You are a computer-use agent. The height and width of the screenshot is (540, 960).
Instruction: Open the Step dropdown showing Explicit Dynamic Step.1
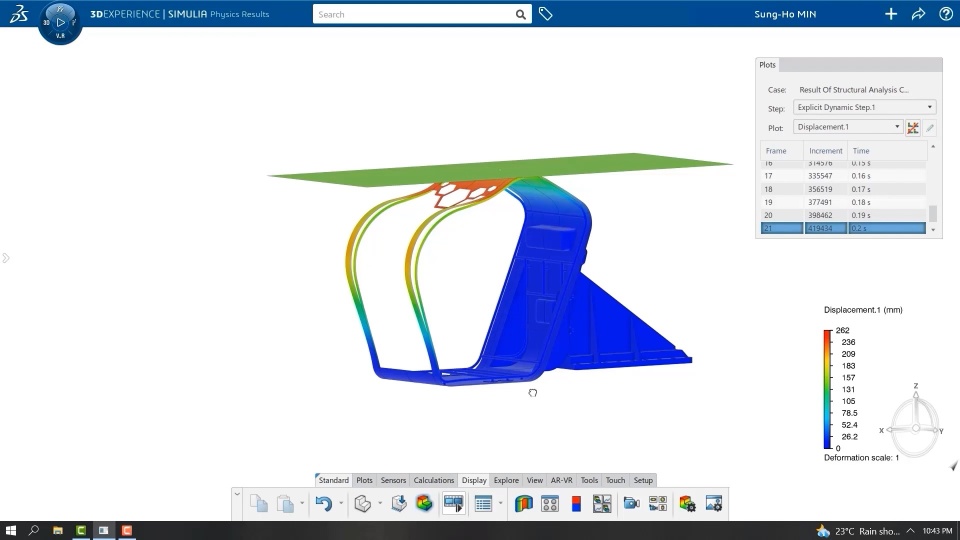(x=864, y=107)
